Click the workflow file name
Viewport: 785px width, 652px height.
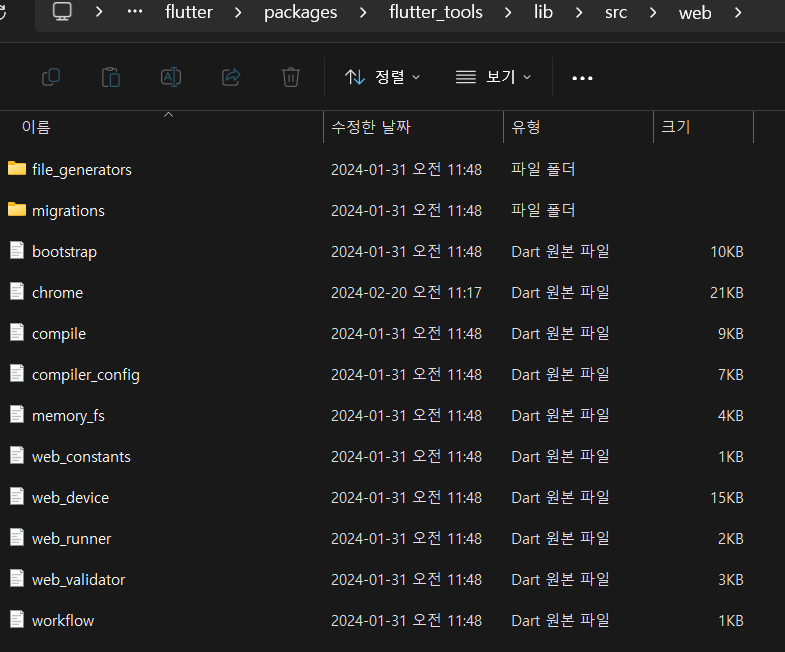[x=63, y=621]
